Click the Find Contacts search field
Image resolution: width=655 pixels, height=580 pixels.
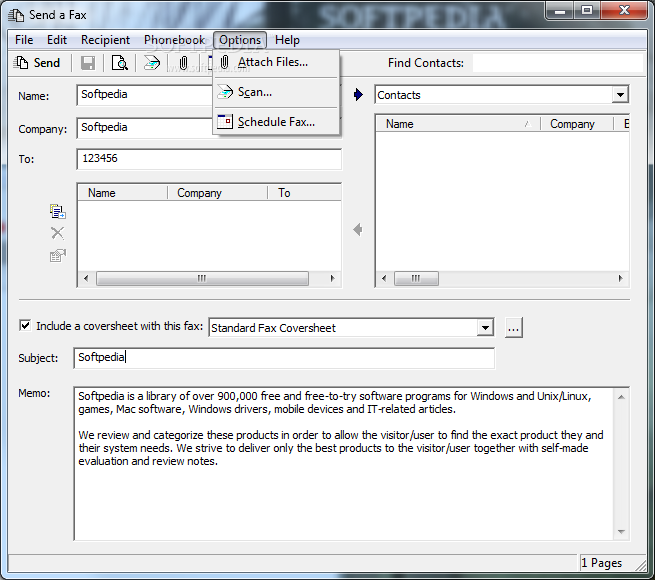coord(558,63)
